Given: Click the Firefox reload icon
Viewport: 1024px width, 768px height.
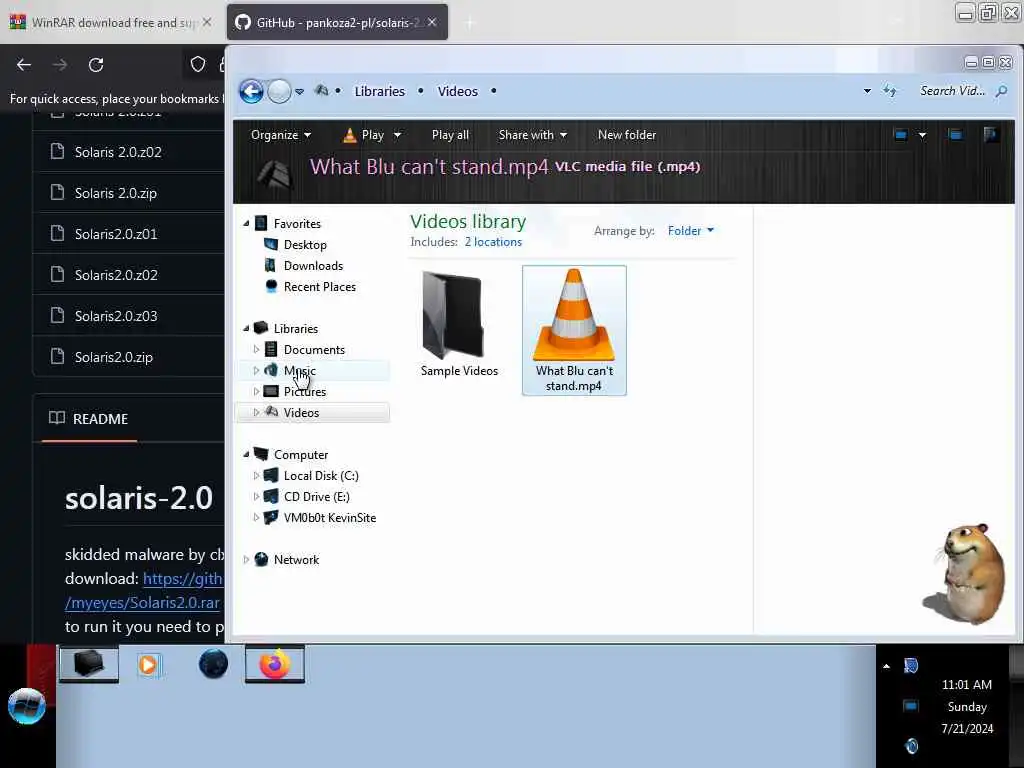Looking at the screenshot, I should click(96, 65).
